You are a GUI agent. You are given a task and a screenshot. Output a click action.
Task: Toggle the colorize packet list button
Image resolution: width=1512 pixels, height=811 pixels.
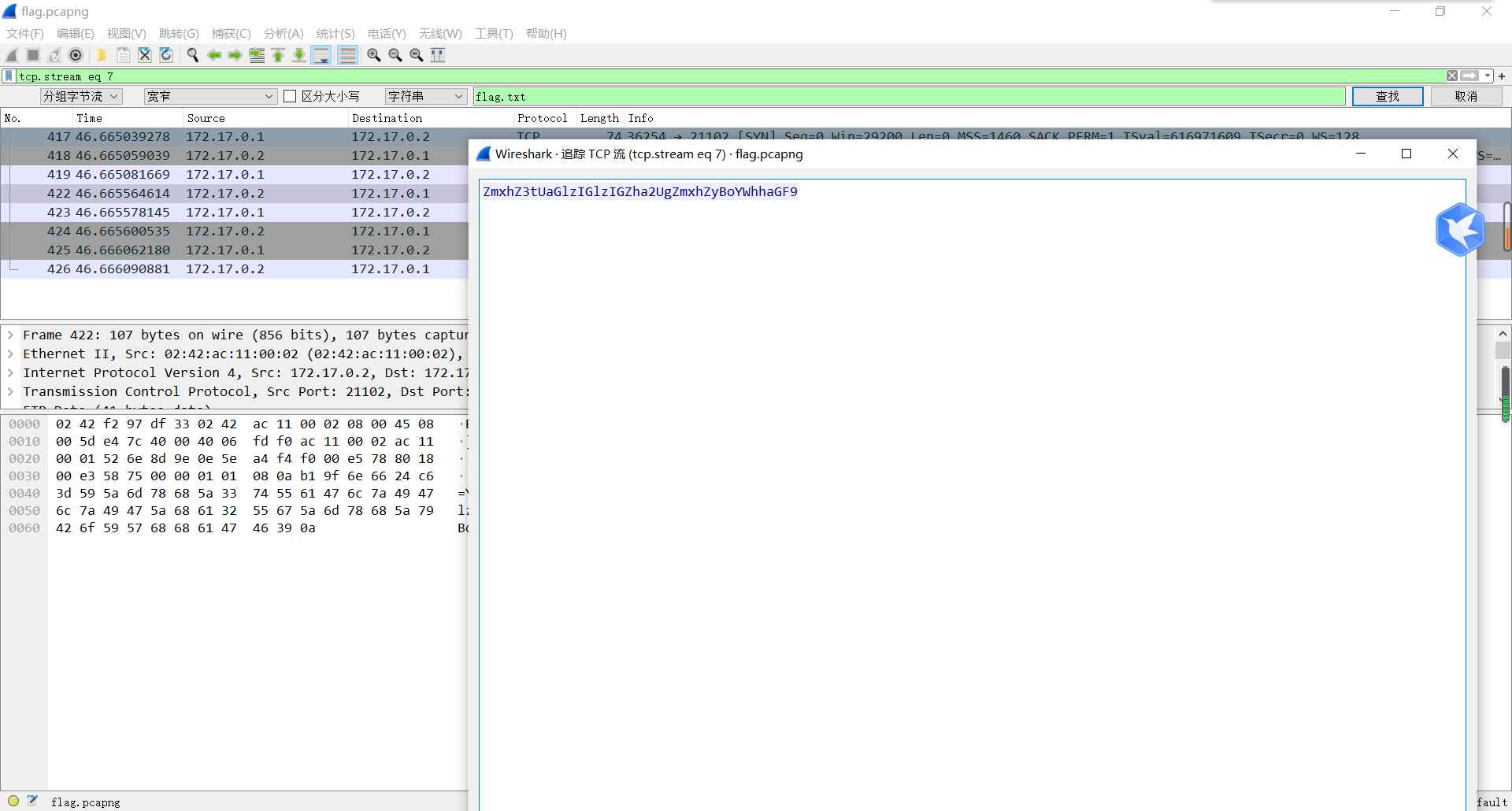(x=347, y=55)
